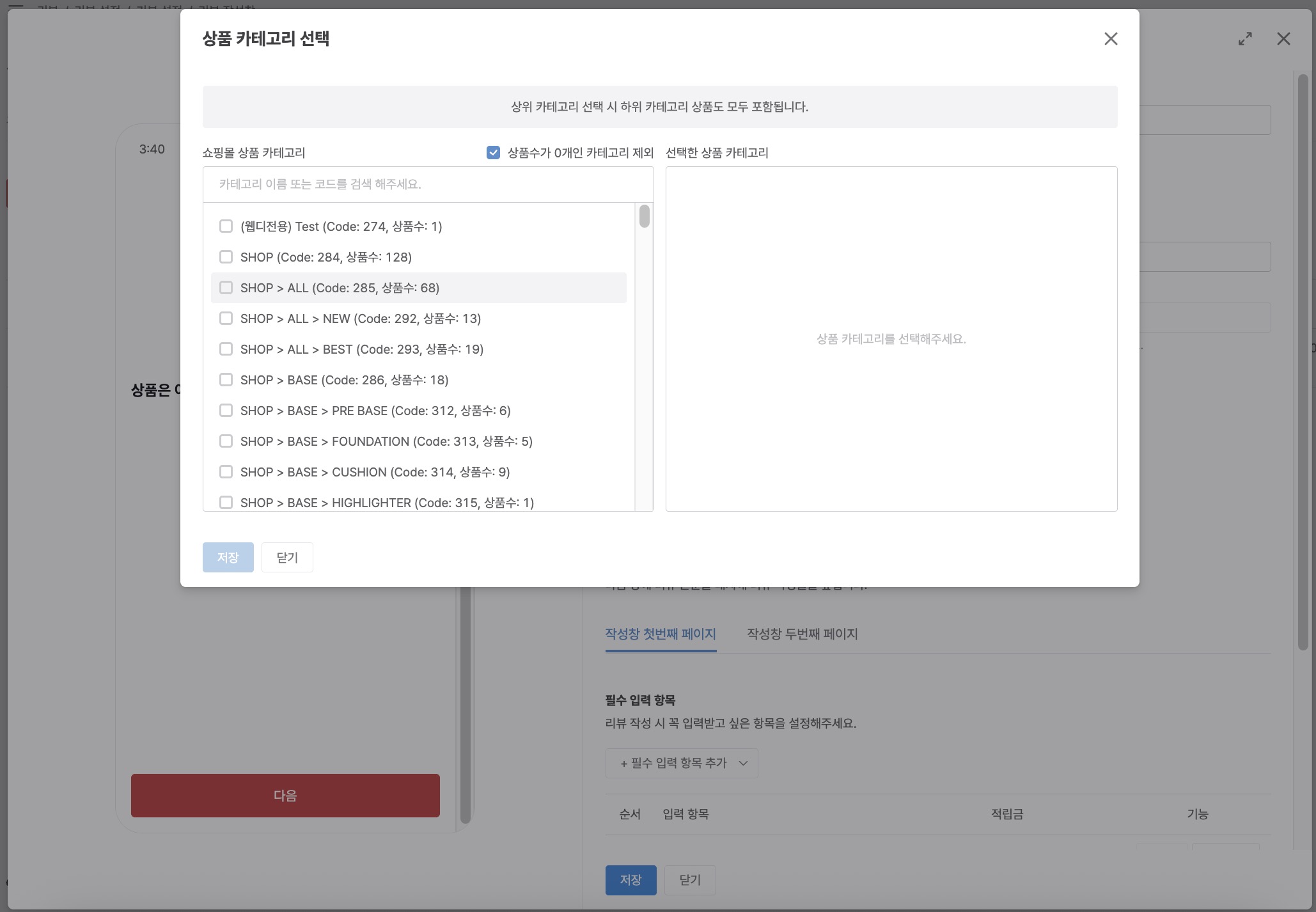Close the product category selection dialog

pos(1111,39)
